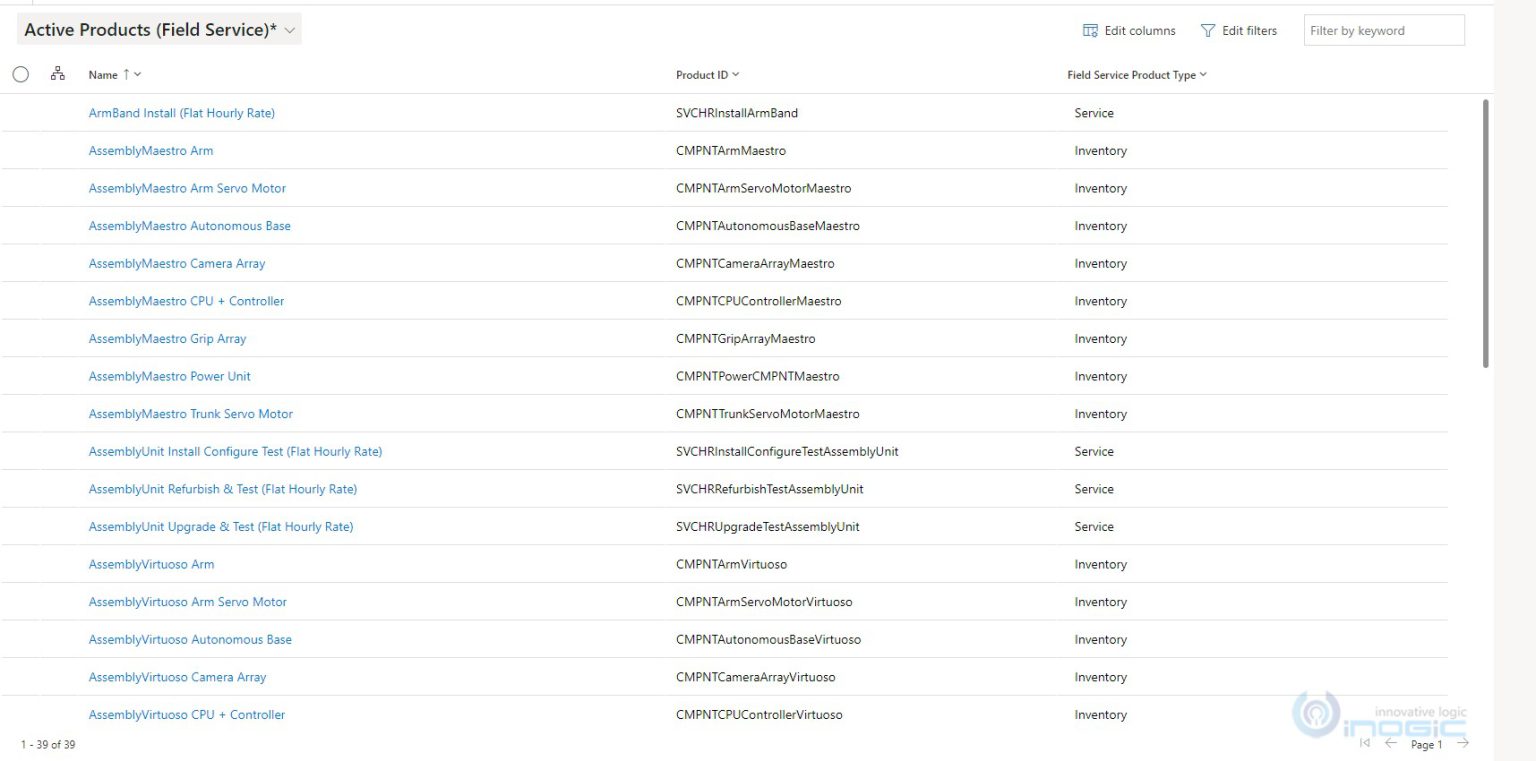Click the ascending sort arrow beside Name
The width and height of the screenshot is (1536, 761).
coord(127,75)
